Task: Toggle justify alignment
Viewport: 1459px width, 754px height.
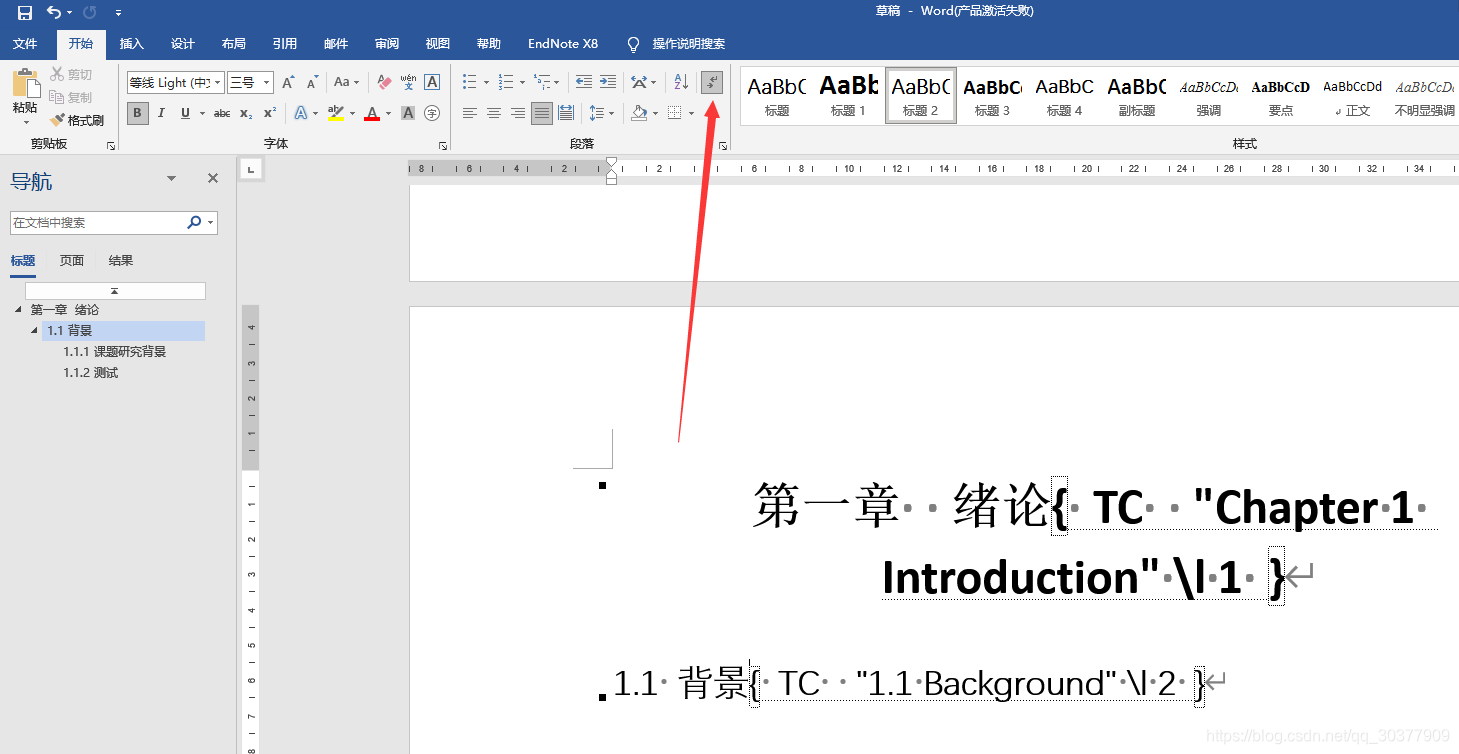Action: pos(541,113)
